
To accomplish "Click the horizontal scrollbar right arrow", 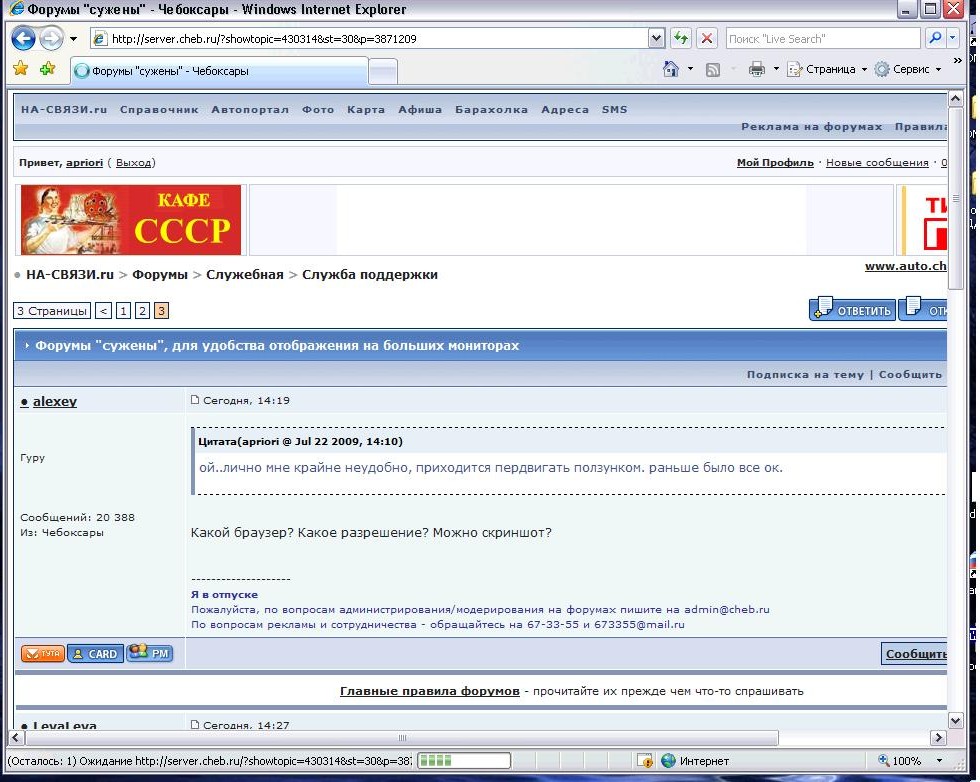I will coord(939,738).
